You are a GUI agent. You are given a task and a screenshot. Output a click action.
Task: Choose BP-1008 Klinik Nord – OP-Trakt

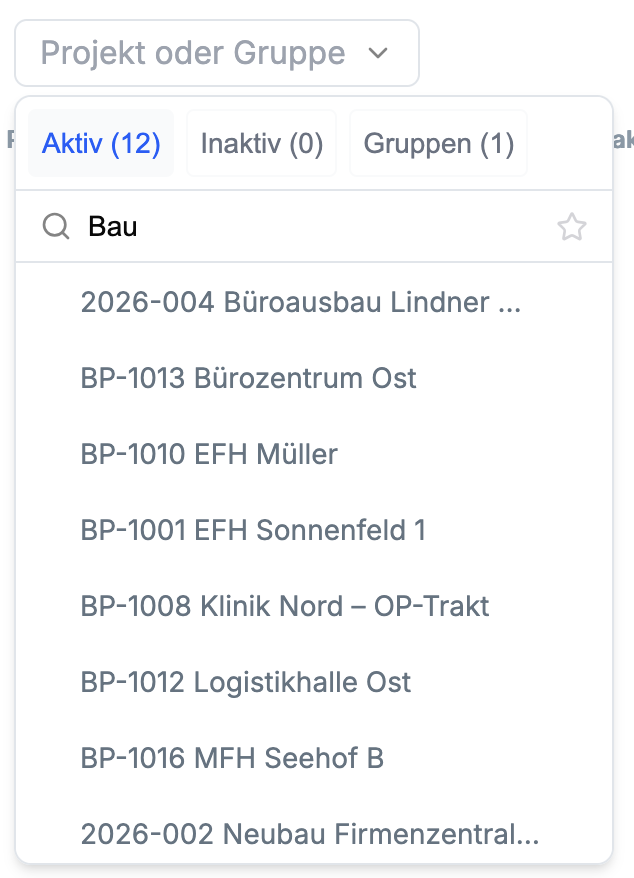(x=285, y=606)
